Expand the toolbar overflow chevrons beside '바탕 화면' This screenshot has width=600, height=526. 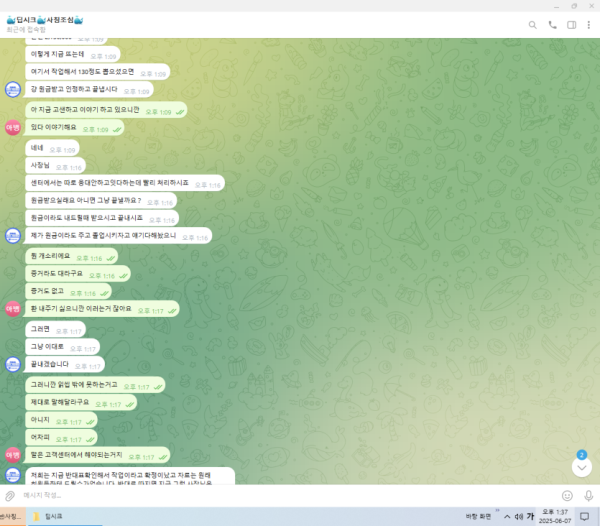tap(497, 510)
